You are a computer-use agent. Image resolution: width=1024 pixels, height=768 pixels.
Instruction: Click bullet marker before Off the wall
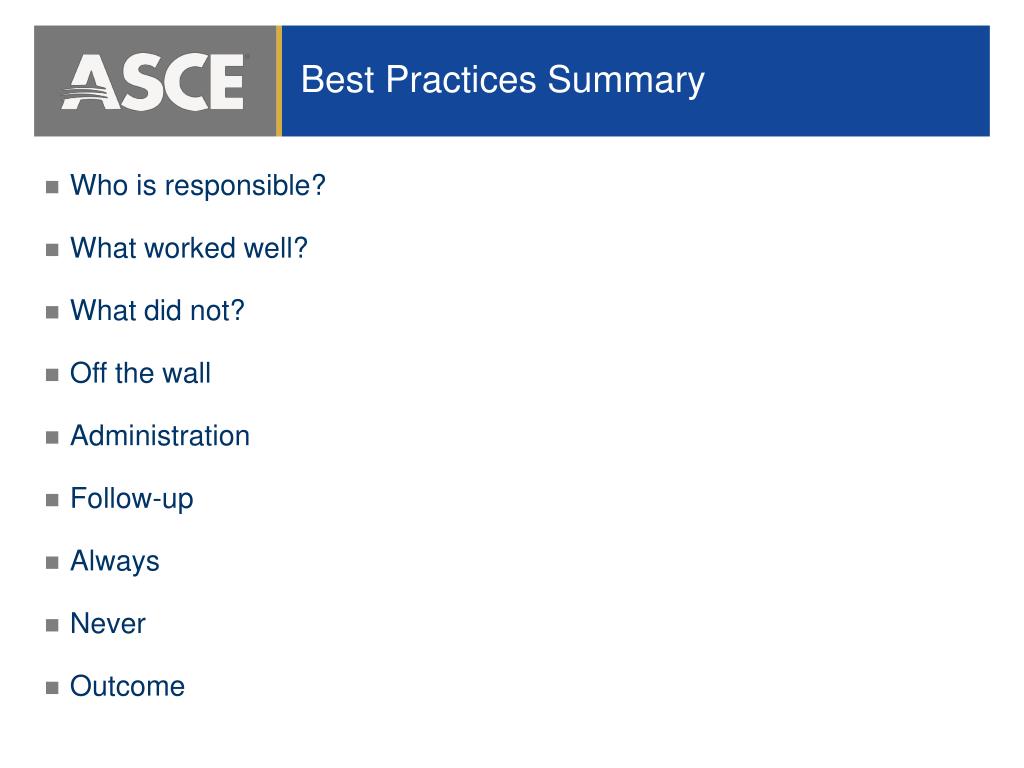(52, 376)
